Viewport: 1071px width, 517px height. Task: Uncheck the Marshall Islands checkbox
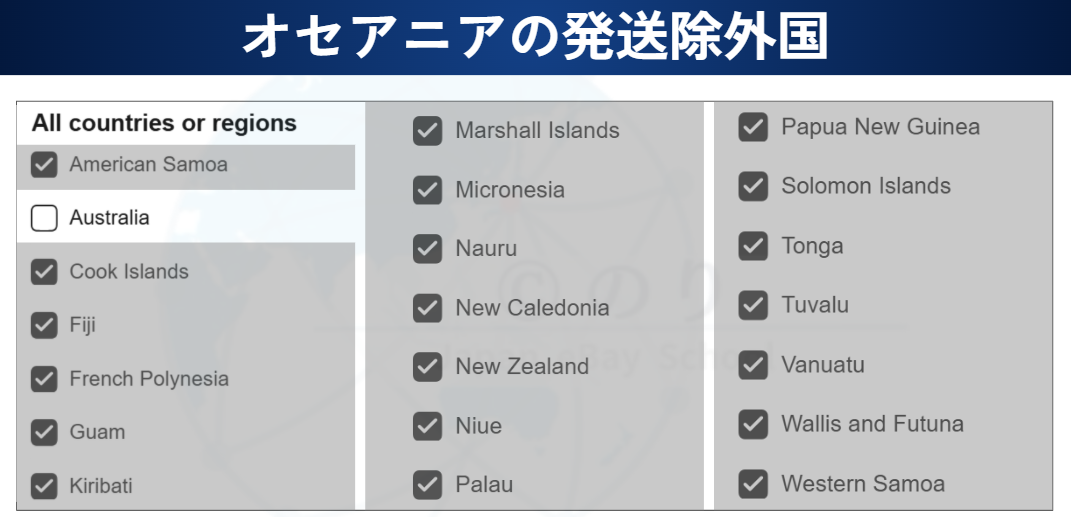pos(427,131)
